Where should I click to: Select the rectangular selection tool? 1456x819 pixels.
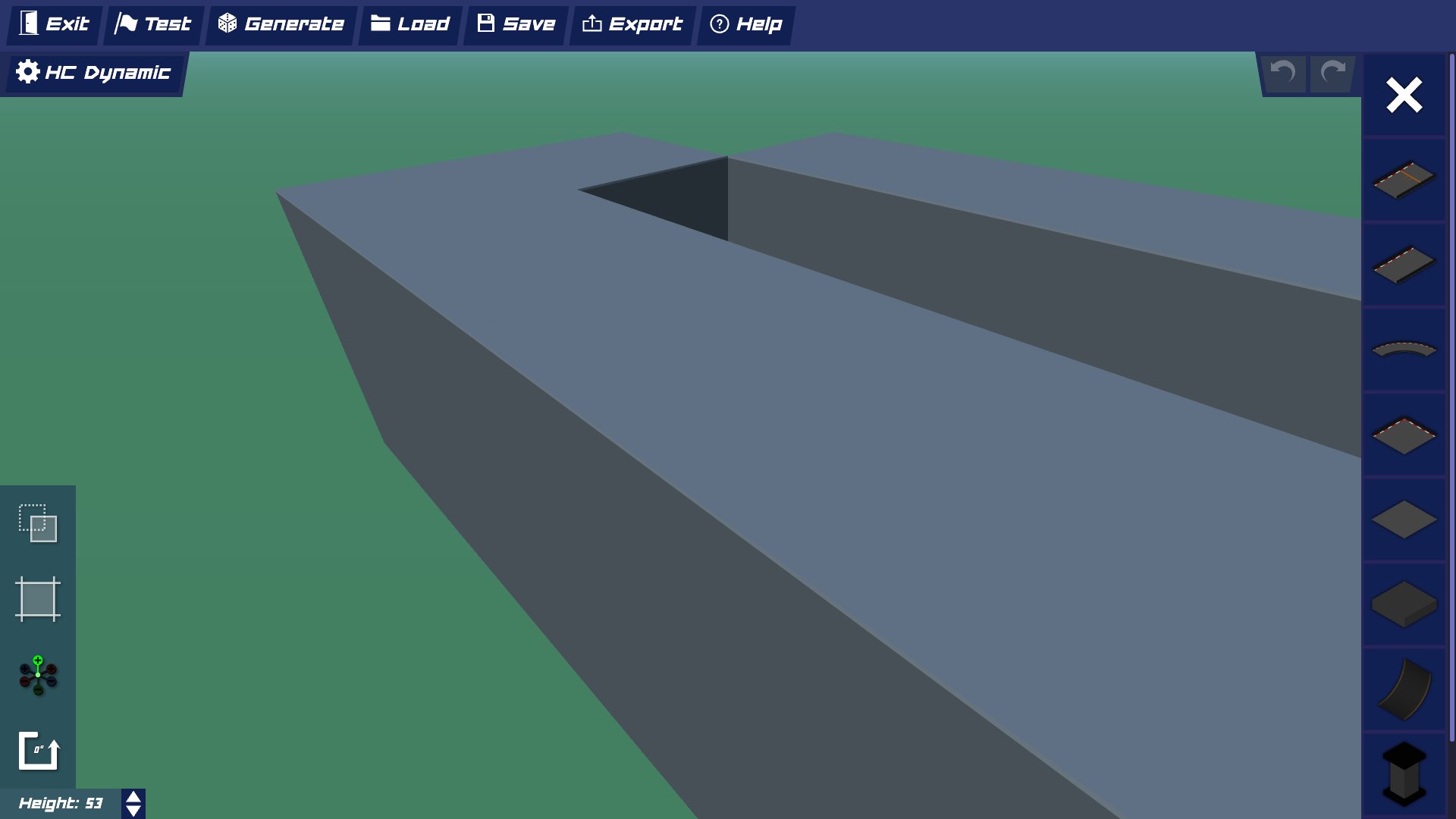(37, 523)
